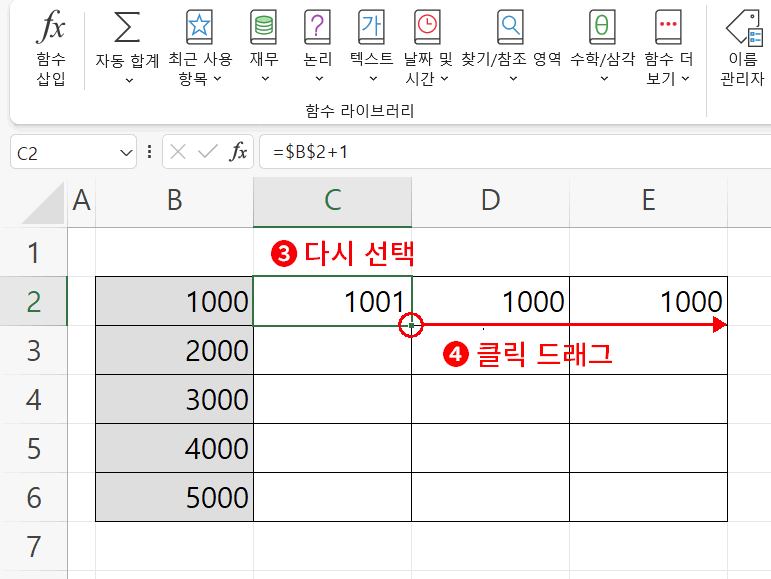This screenshot has height=579, width=771.
Task: Click the three-dot handle next to Name Box
Action: pyautogui.click(x=149, y=151)
